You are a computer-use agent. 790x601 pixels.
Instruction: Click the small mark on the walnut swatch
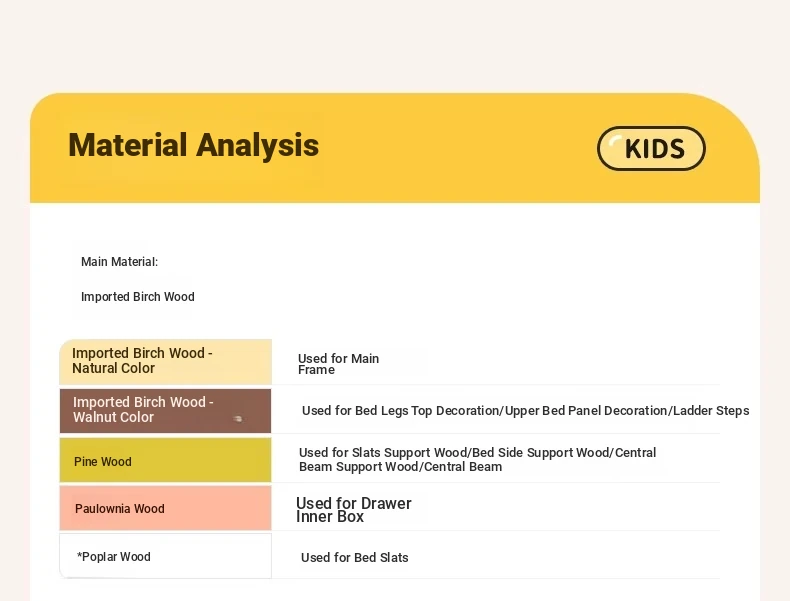pos(238,419)
